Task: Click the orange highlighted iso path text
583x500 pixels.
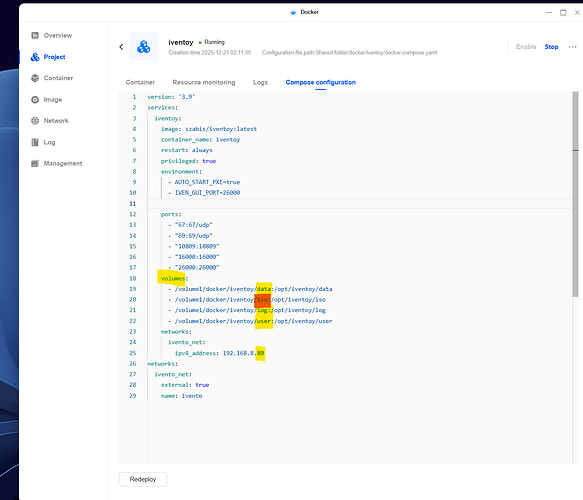Action: coord(262,300)
